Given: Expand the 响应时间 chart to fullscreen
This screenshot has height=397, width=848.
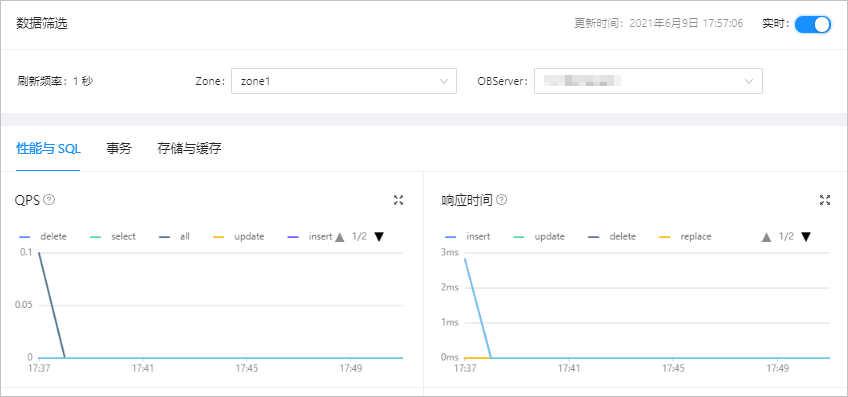Looking at the screenshot, I should tap(825, 200).
